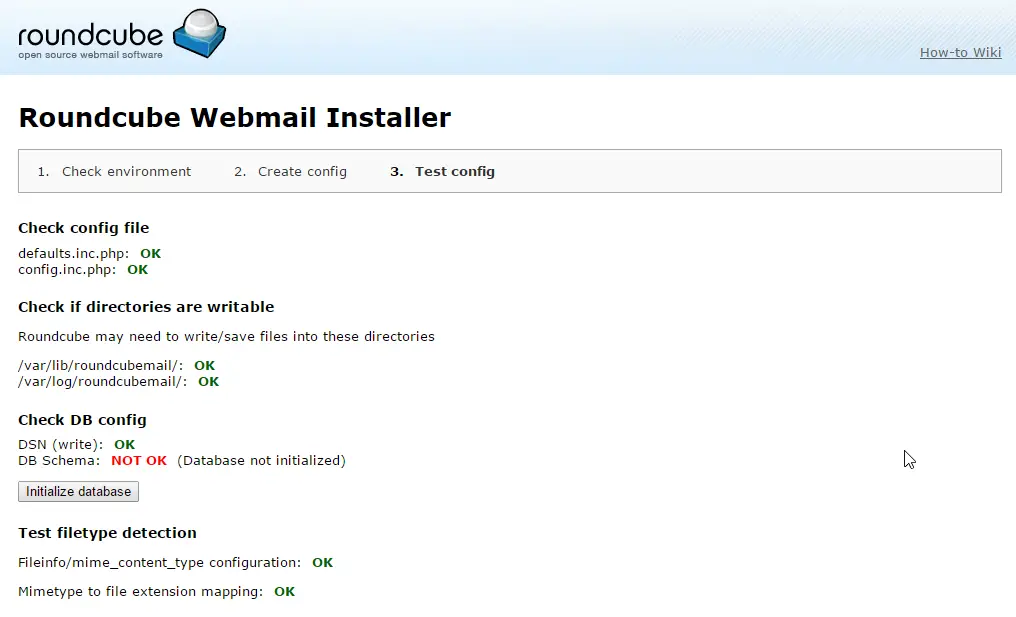Click the /var/log/roundcubemail/ path
Image resolution: width=1016 pixels, height=617 pixels.
(x=102, y=382)
